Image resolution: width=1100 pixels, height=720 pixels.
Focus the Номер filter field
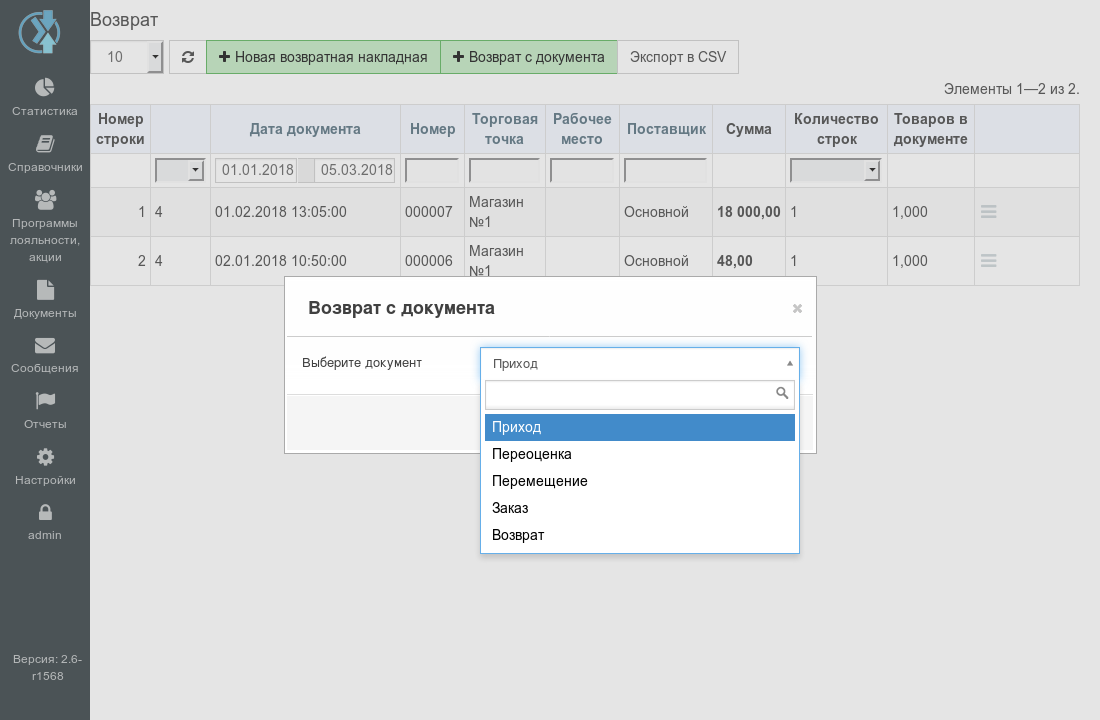pyautogui.click(x=432, y=170)
